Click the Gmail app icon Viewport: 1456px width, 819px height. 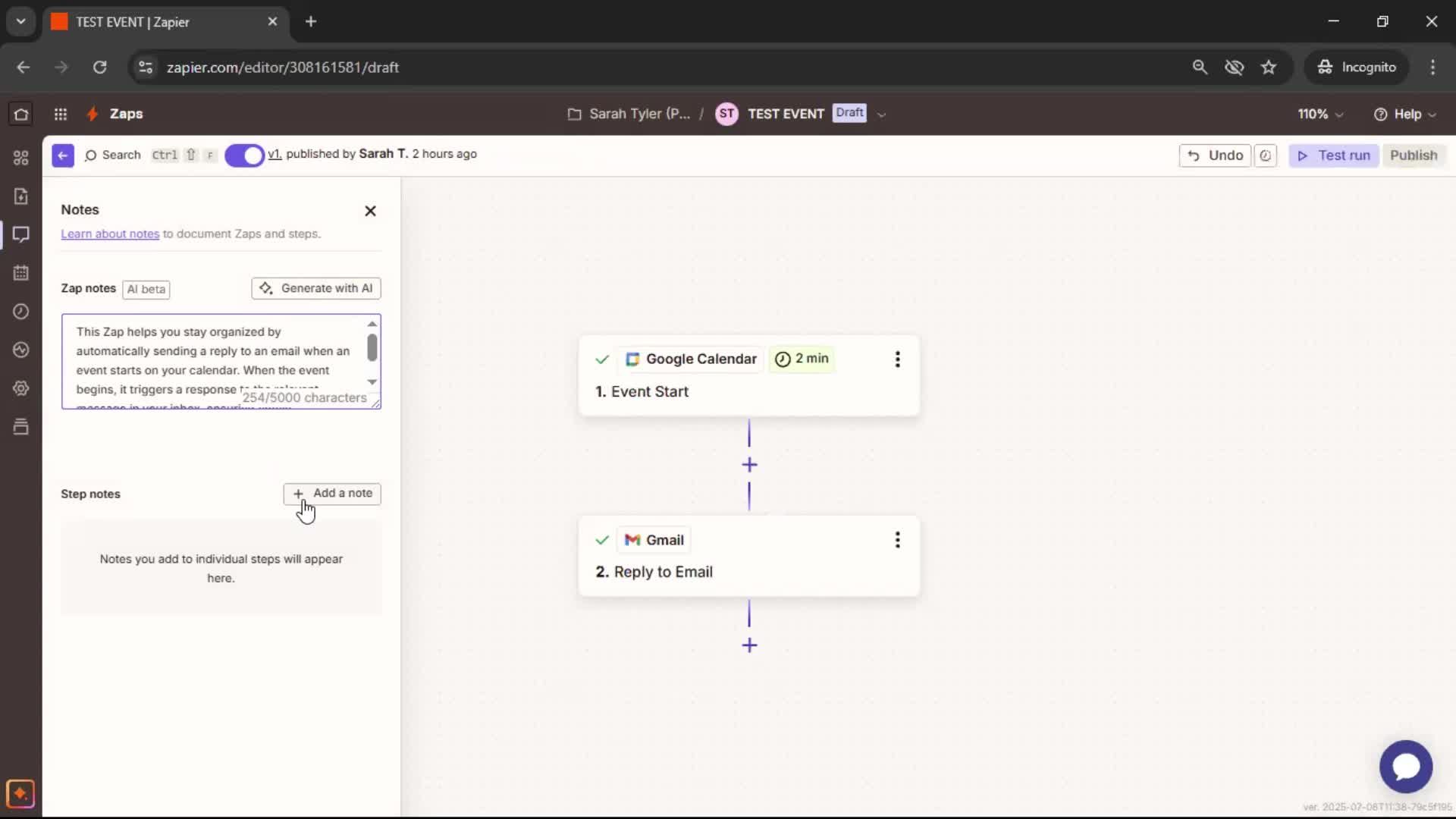click(x=632, y=540)
